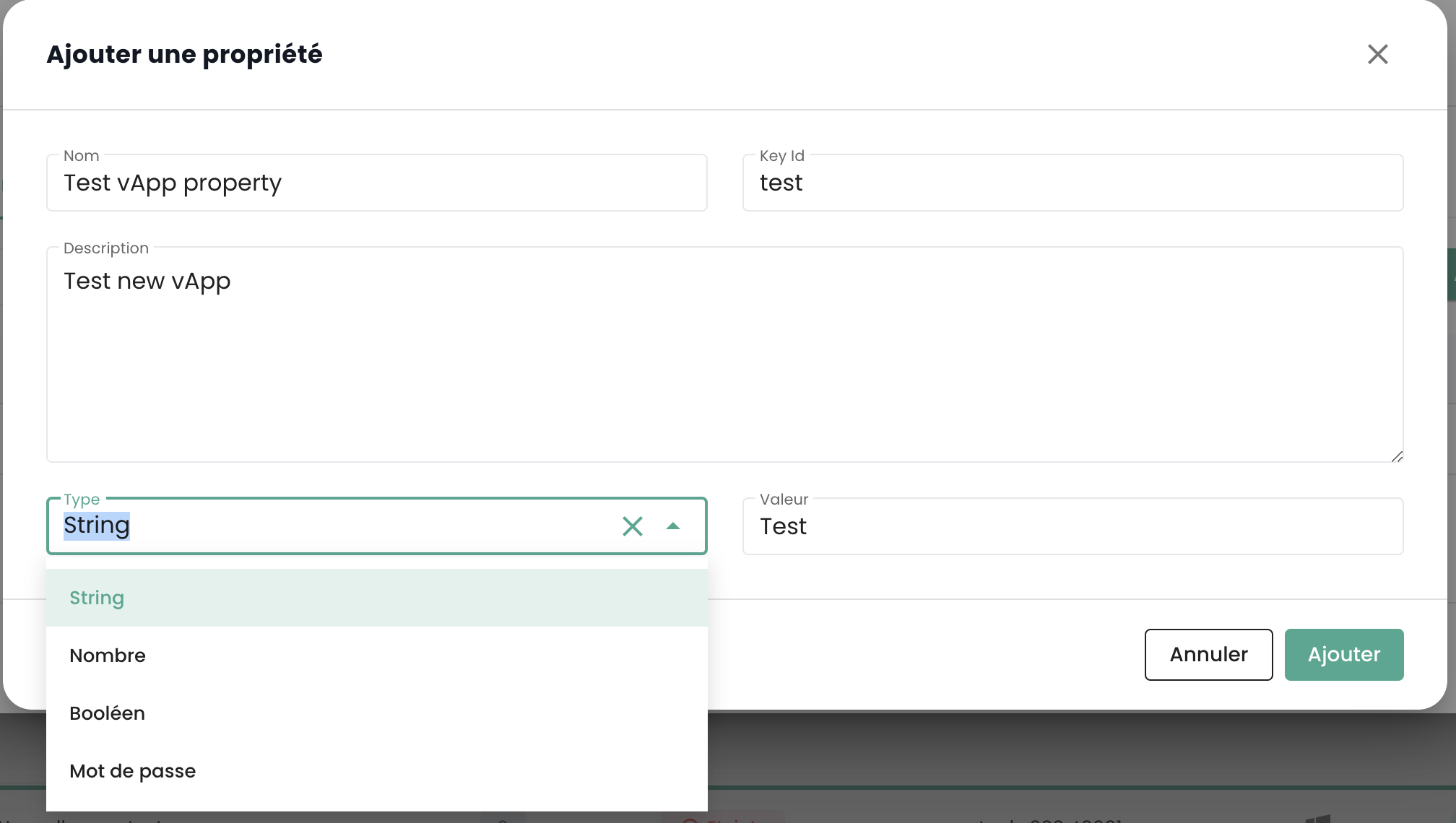The width and height of the screenshot is (1456, 823).
Task: Click the dialog title Ajouter une propriété
Action: click(184, 55)
